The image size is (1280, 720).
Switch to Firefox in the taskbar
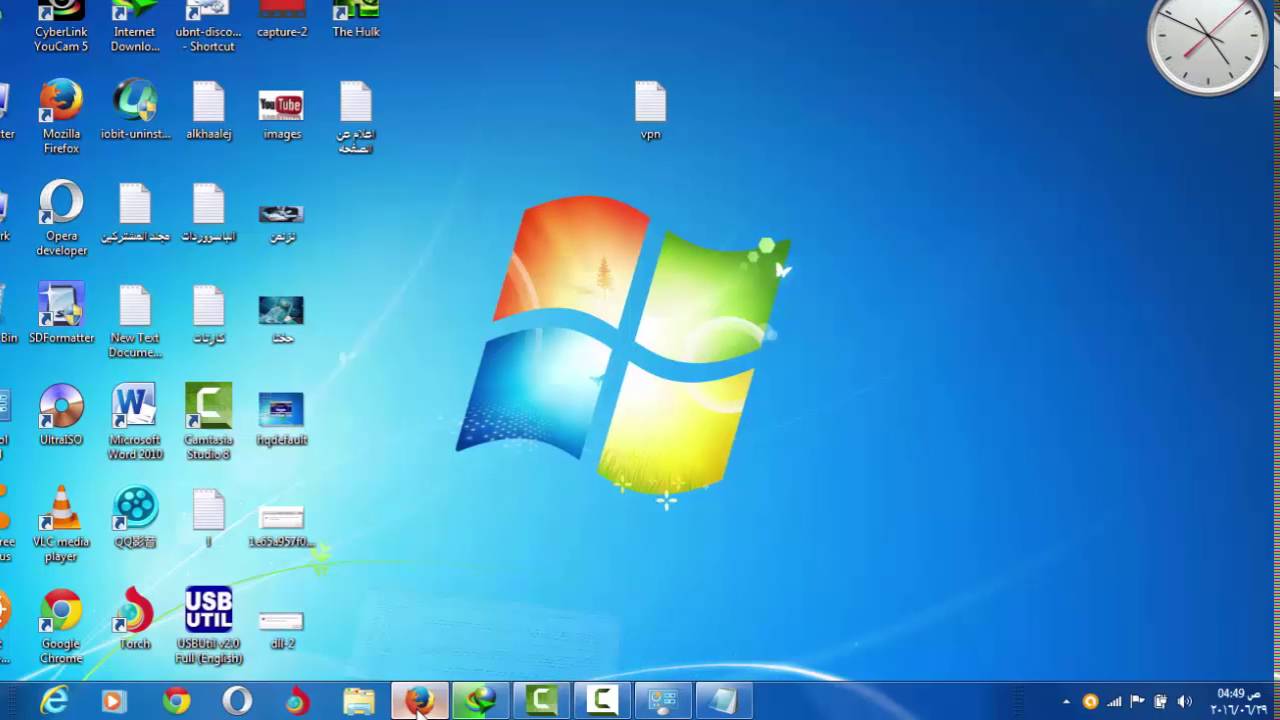(419, 701)
